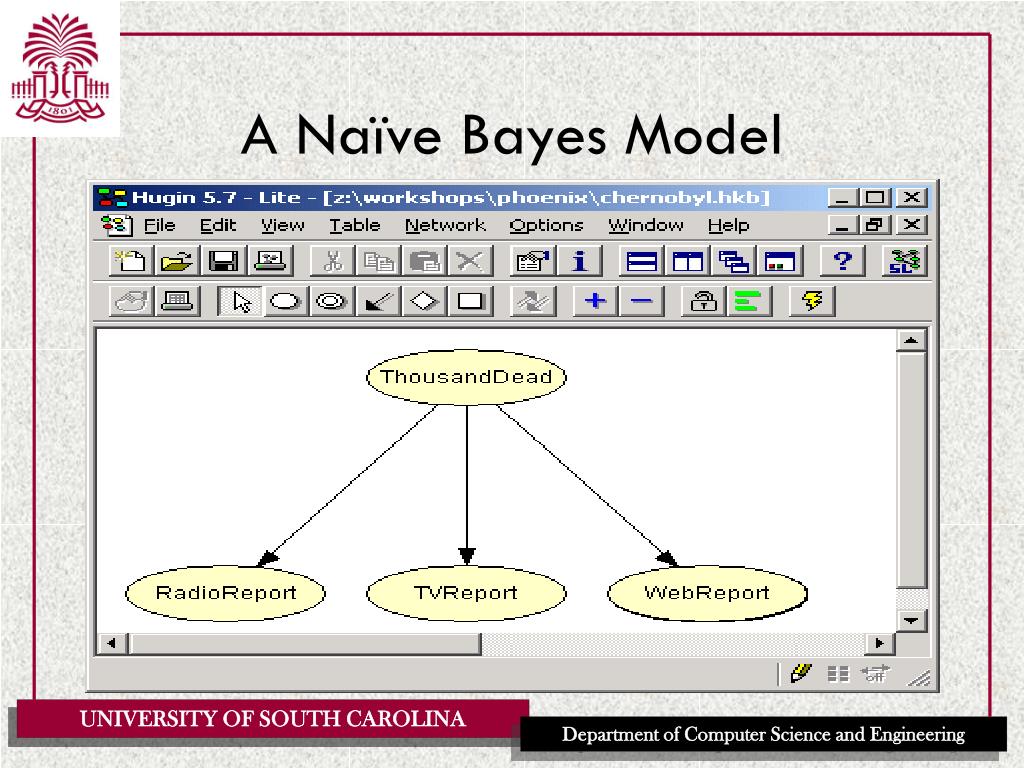
Task: Select the causal link arrow tool
Action: tap(378, 301)
